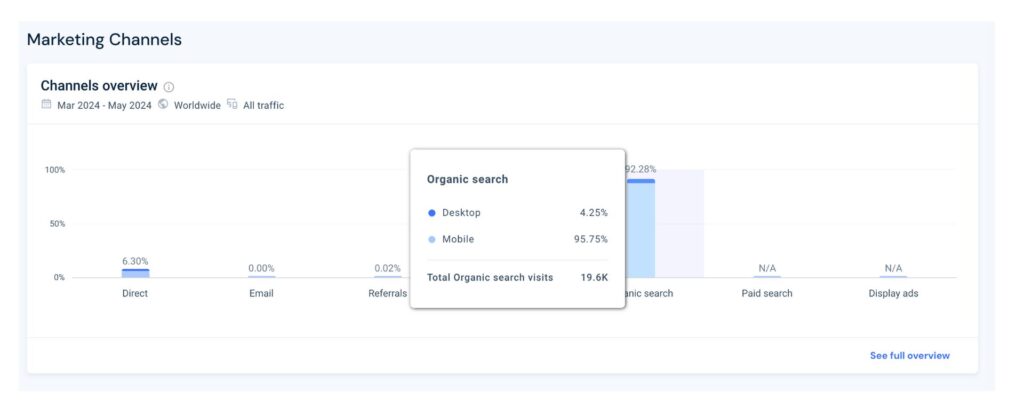Viewport: 1024px width, 416px height.
Task: Click the Organic search channel bar
Action: click(640, 228)
